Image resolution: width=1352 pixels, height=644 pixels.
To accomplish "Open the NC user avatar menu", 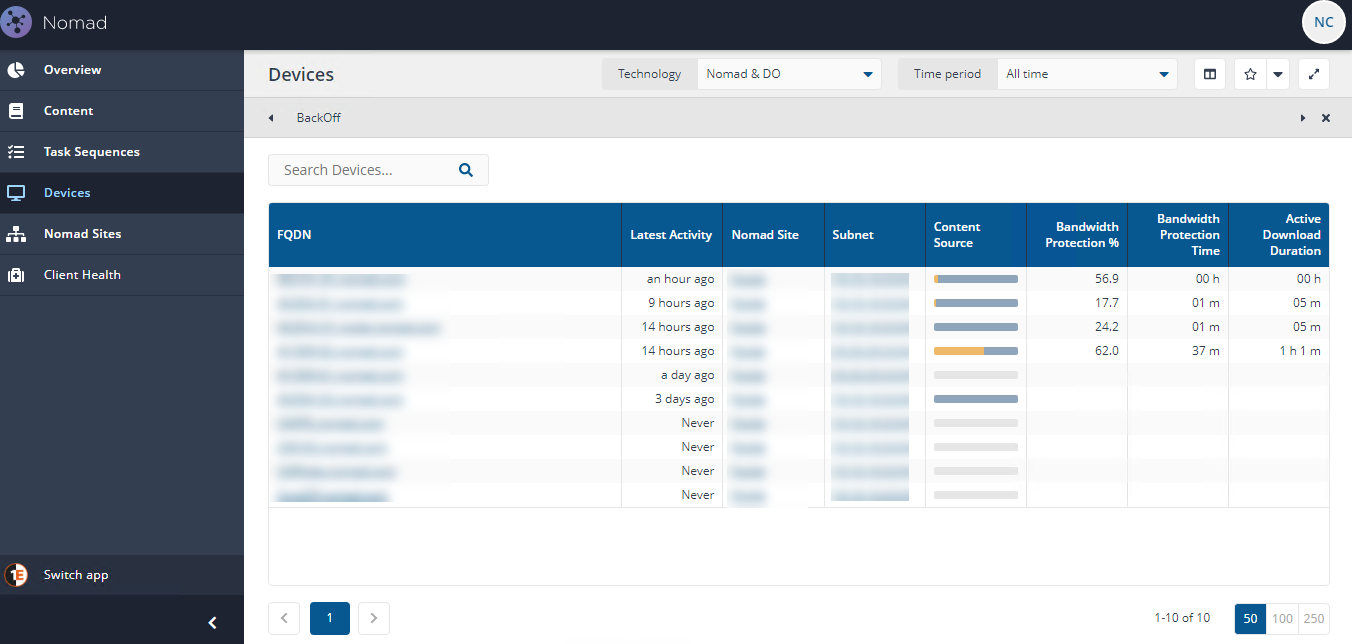I will coord(1323,22).
